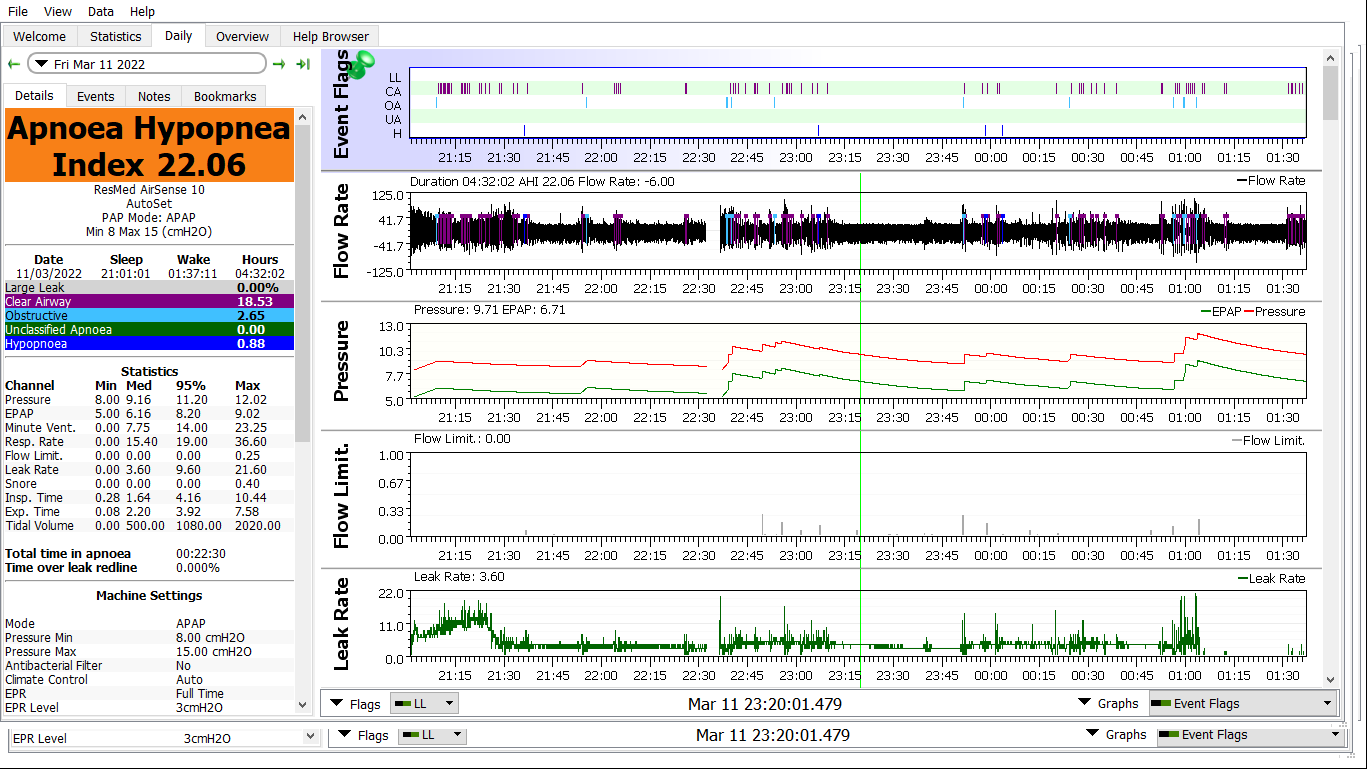The height and width of the screenshot is (769, 1367).
Task: Expand the LL flags combo box in upper bar
Action: 424,703
